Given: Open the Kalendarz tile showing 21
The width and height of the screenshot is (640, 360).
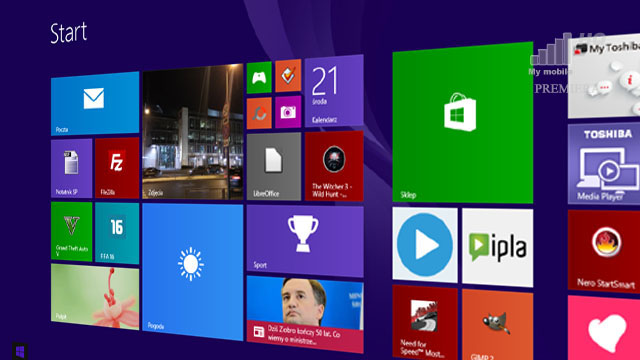Looking at the screenshot, I should (334, 91).
